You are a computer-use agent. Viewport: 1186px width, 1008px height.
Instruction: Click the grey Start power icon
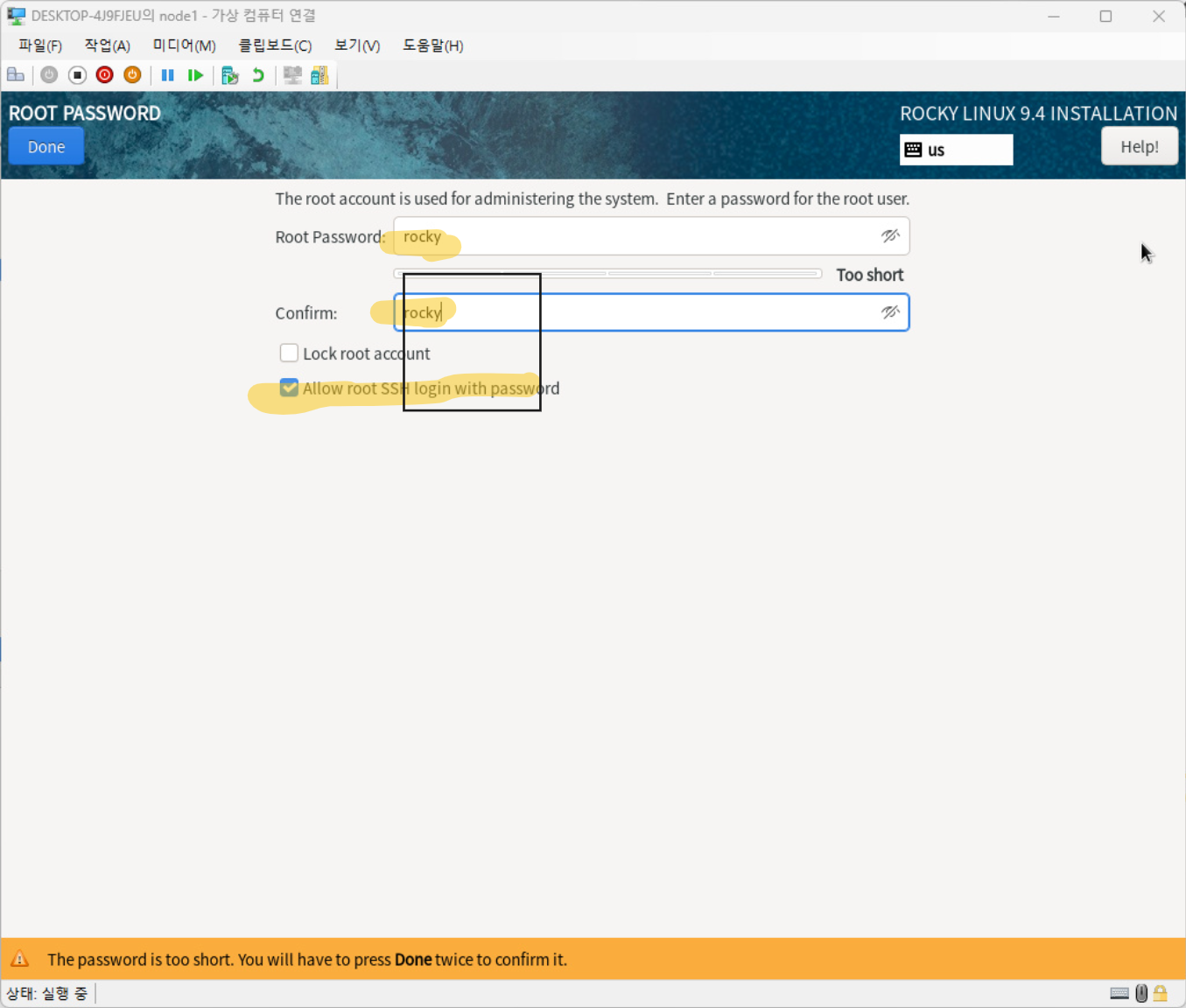(x=49, y=75)
